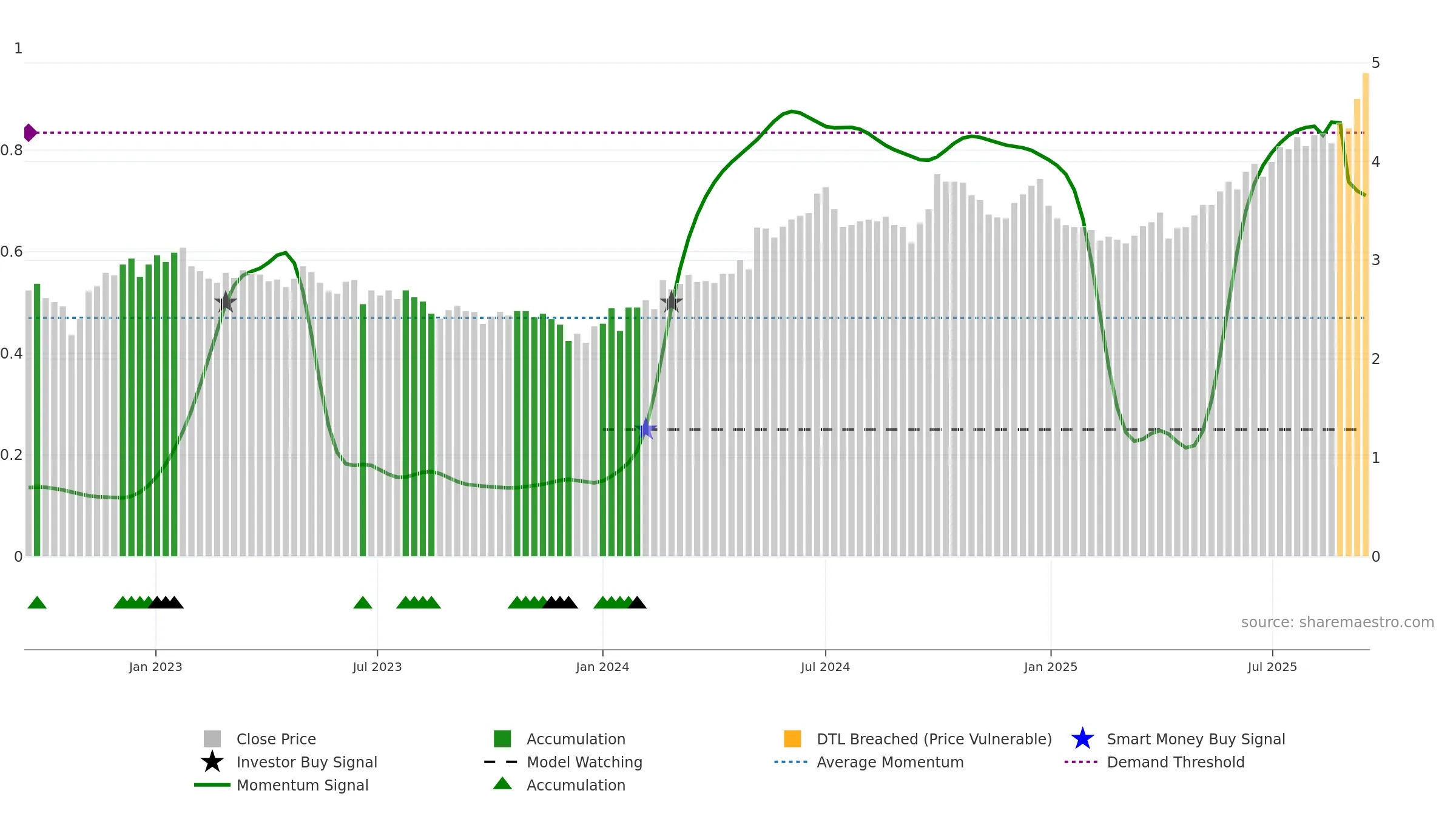
Task: Toggle Close Price legend entry
Action: (276, 739)
